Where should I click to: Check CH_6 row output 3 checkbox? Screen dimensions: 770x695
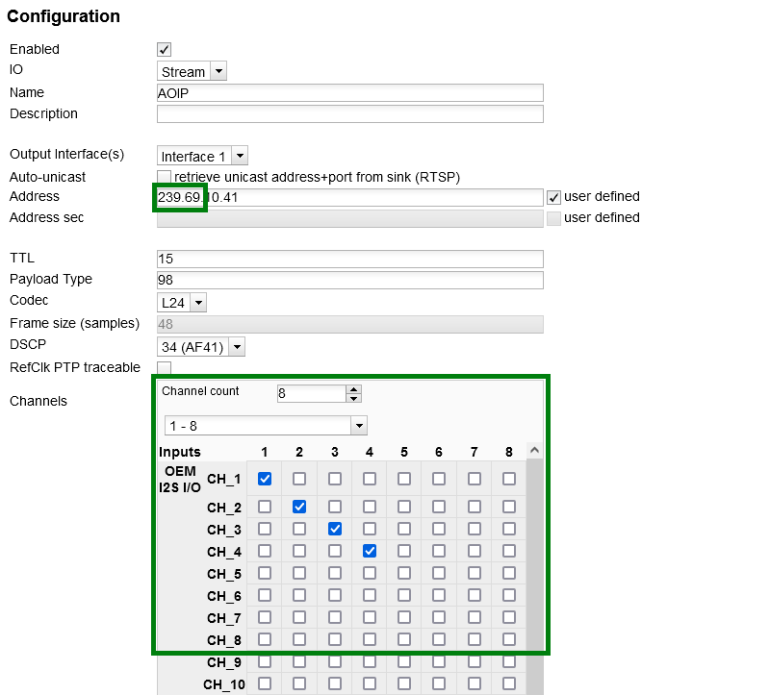[335, 595]
